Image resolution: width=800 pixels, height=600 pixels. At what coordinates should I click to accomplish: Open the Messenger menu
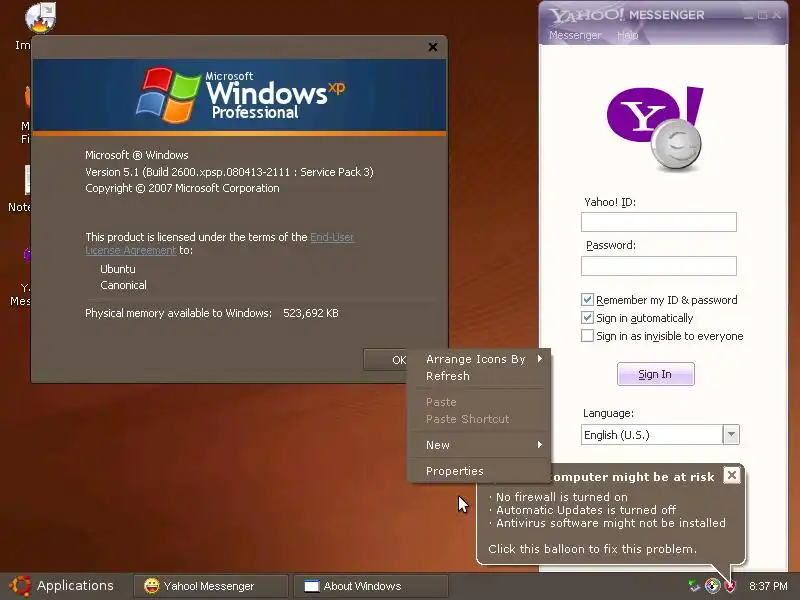tap(575, 35)
